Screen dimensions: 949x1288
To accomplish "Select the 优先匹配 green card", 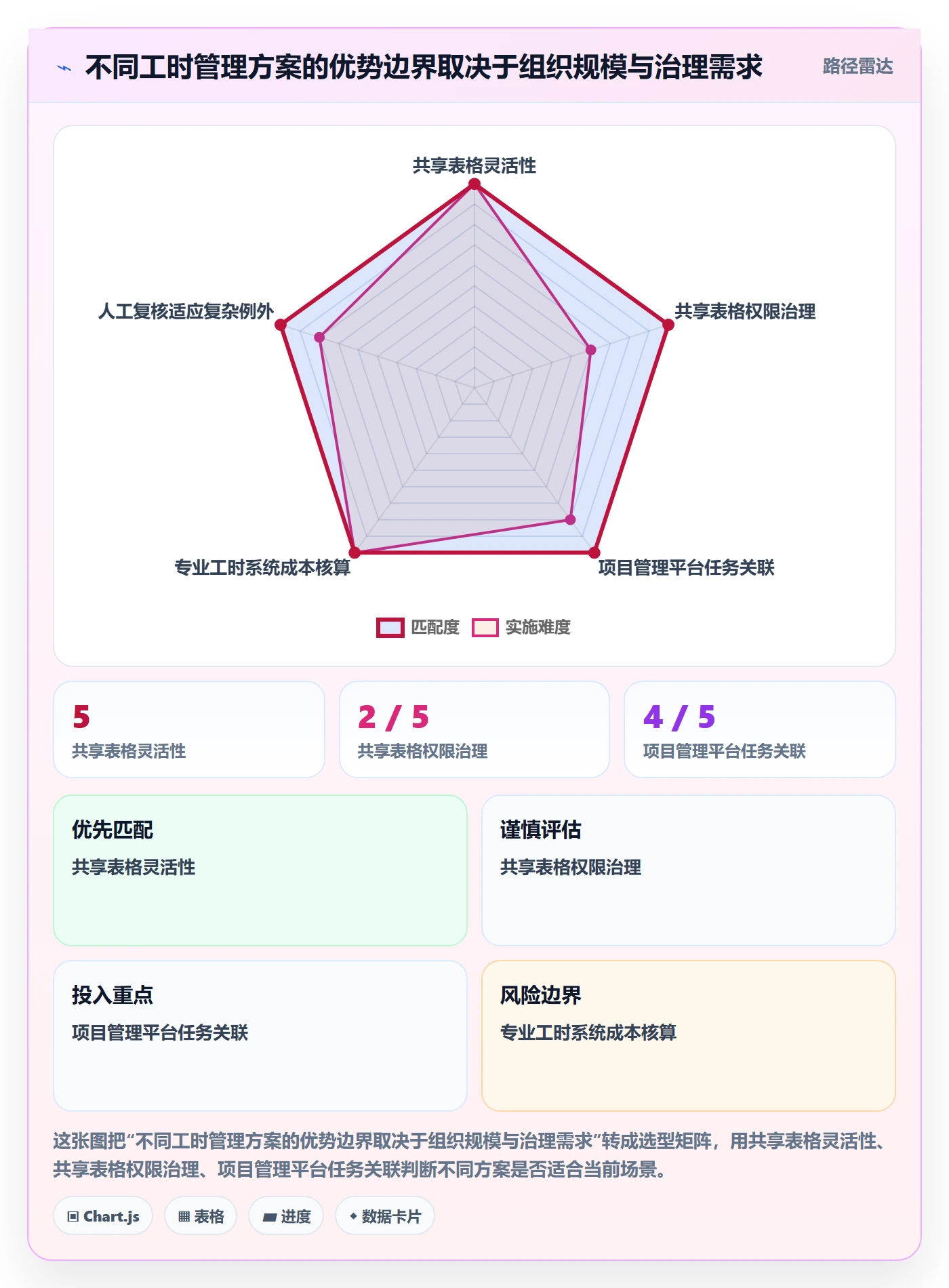I will coord(260,870).
